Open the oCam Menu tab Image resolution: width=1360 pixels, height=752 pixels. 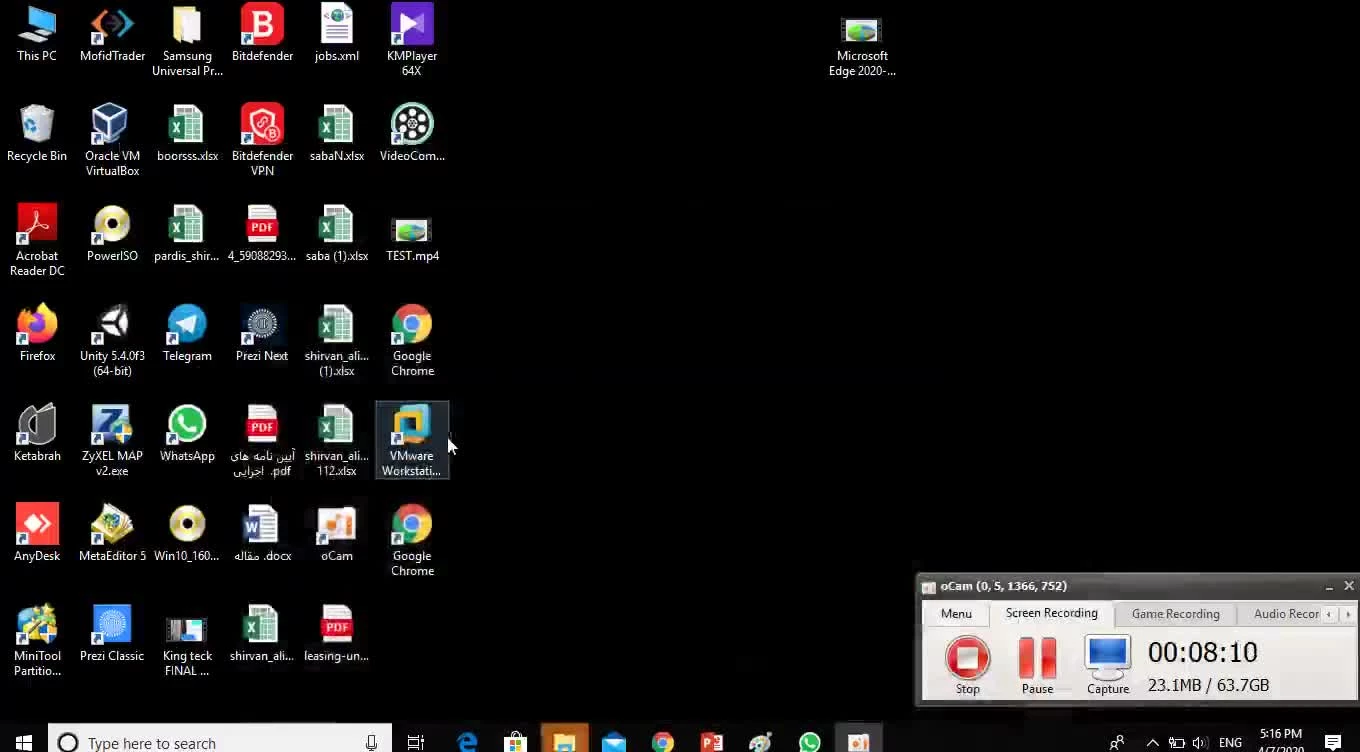point(956,614)
